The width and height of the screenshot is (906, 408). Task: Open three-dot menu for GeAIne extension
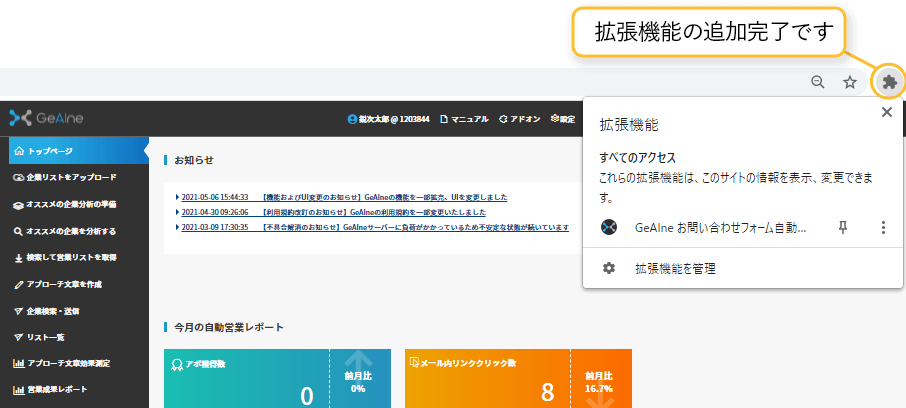[x=883, y=228]
